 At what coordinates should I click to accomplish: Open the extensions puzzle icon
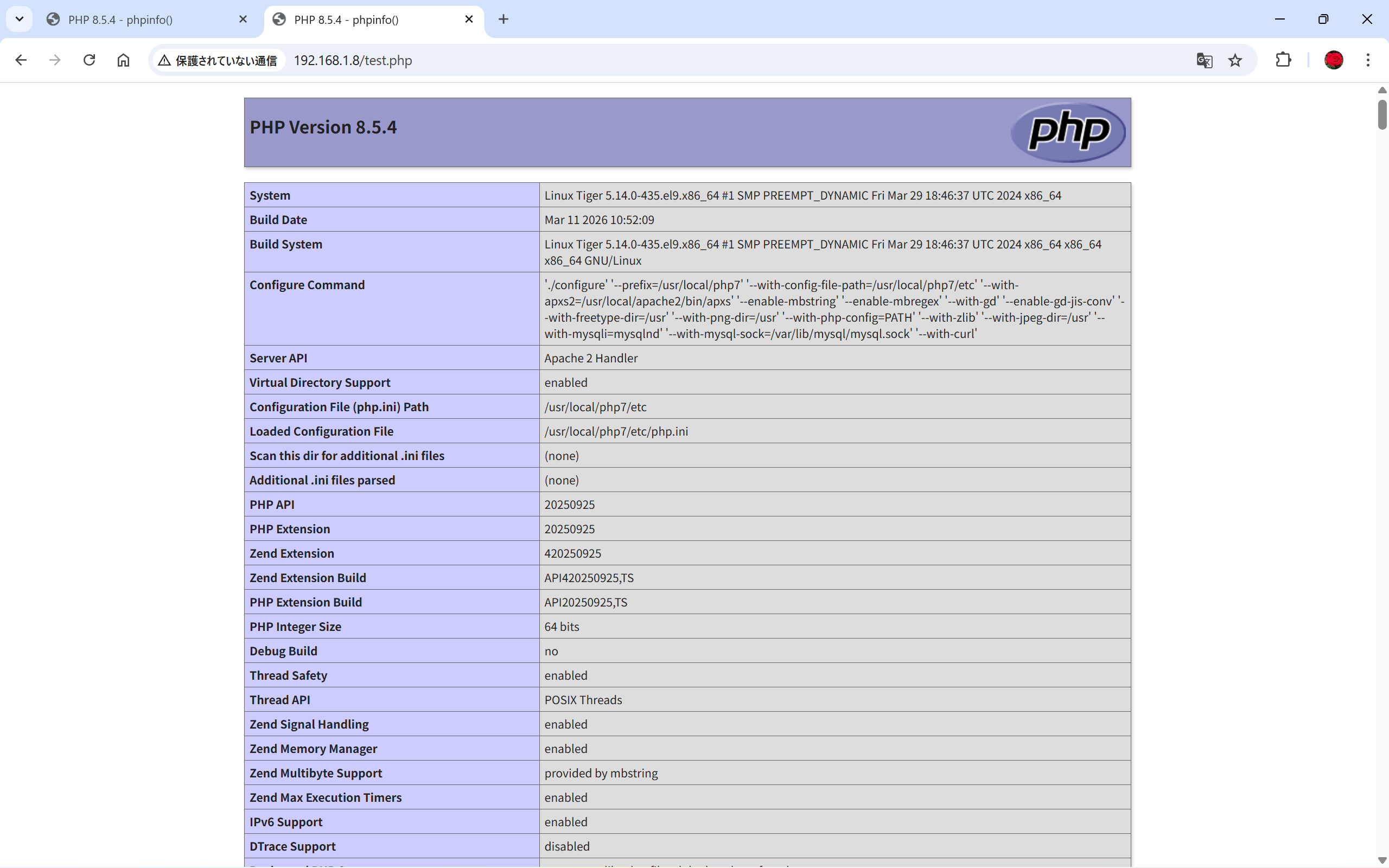click(x=1283, y=60)
